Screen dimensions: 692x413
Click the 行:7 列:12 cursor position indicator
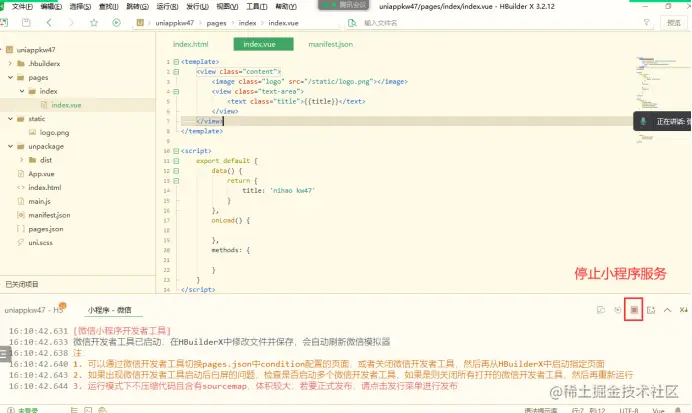[588, 410]
